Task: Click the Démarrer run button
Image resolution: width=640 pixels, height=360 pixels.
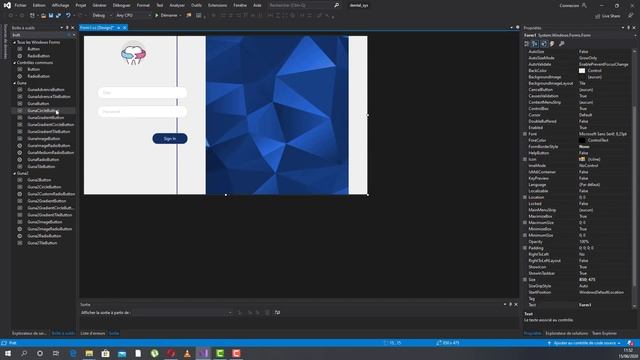Action: pos(169,16)
